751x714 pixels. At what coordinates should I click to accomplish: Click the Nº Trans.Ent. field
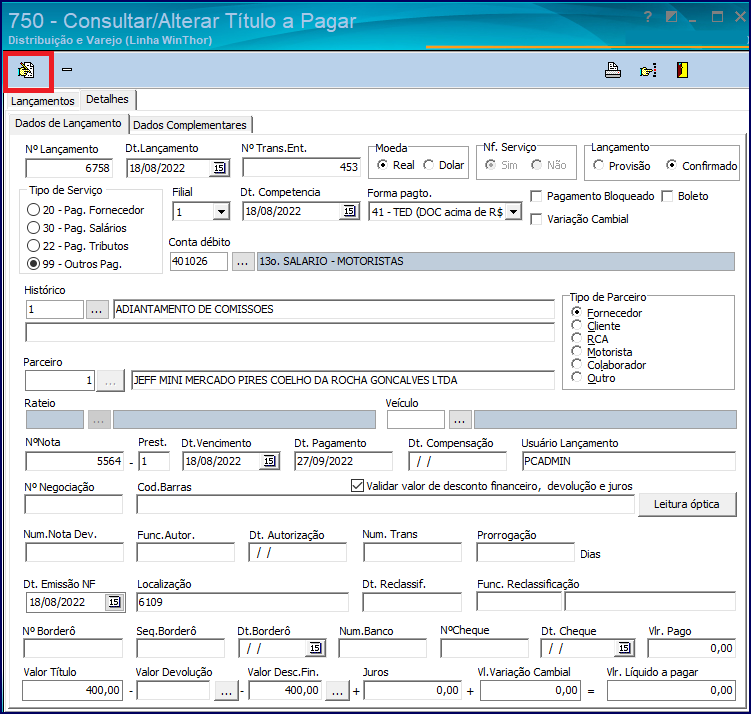pos(301,167)
